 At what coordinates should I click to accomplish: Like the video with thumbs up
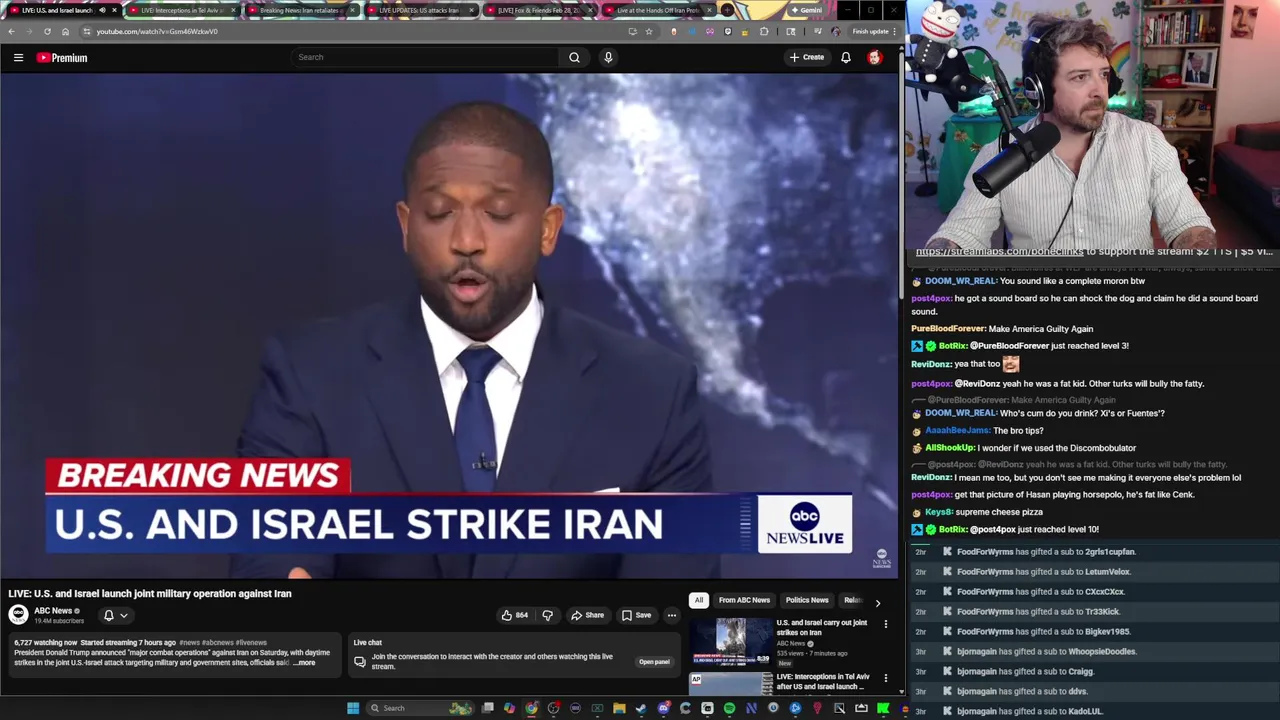pyautogui.click(x=514, y=615)
